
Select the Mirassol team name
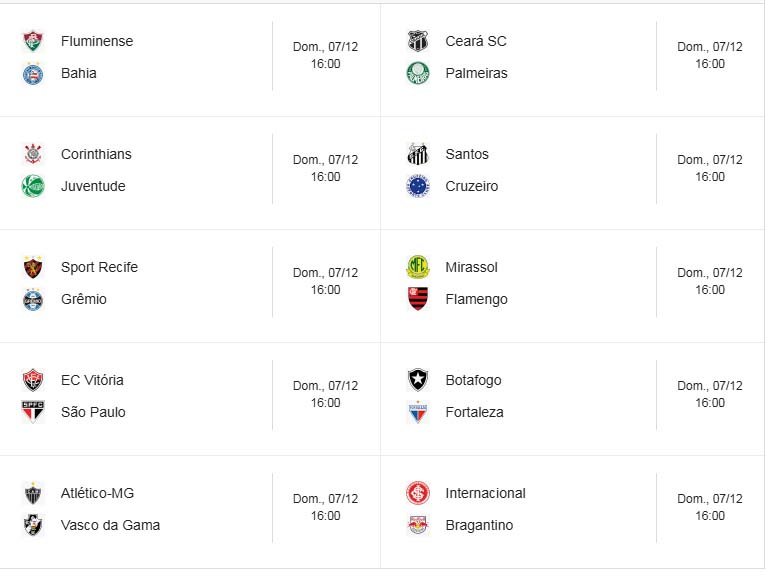pyautogui.click(x=471, y=267)
